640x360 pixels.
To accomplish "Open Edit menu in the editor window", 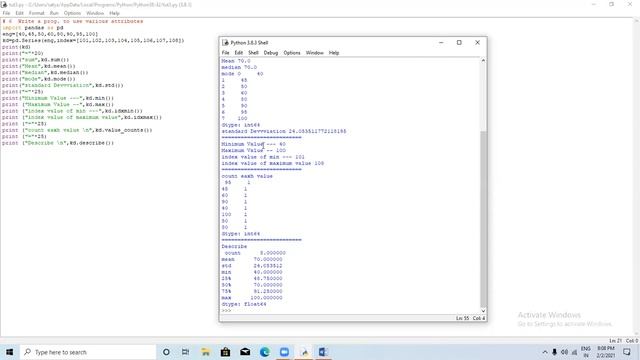I will point(19,13).
